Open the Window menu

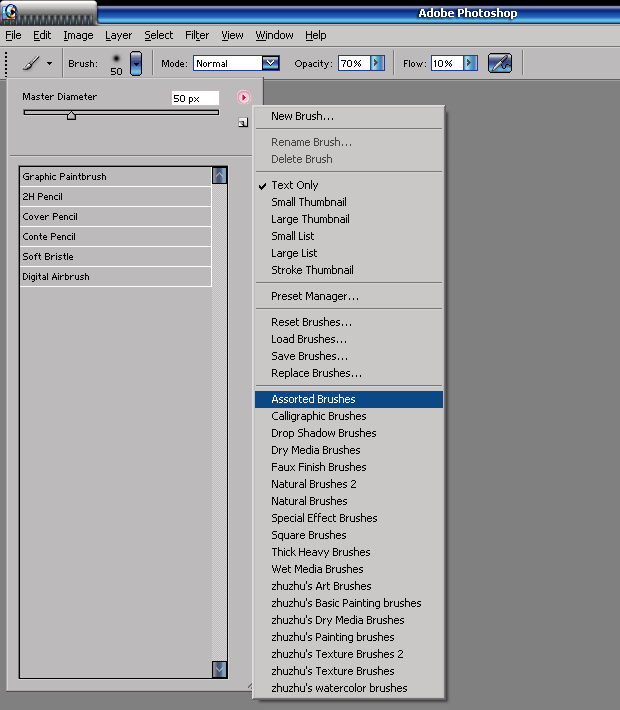click(274, 35)
